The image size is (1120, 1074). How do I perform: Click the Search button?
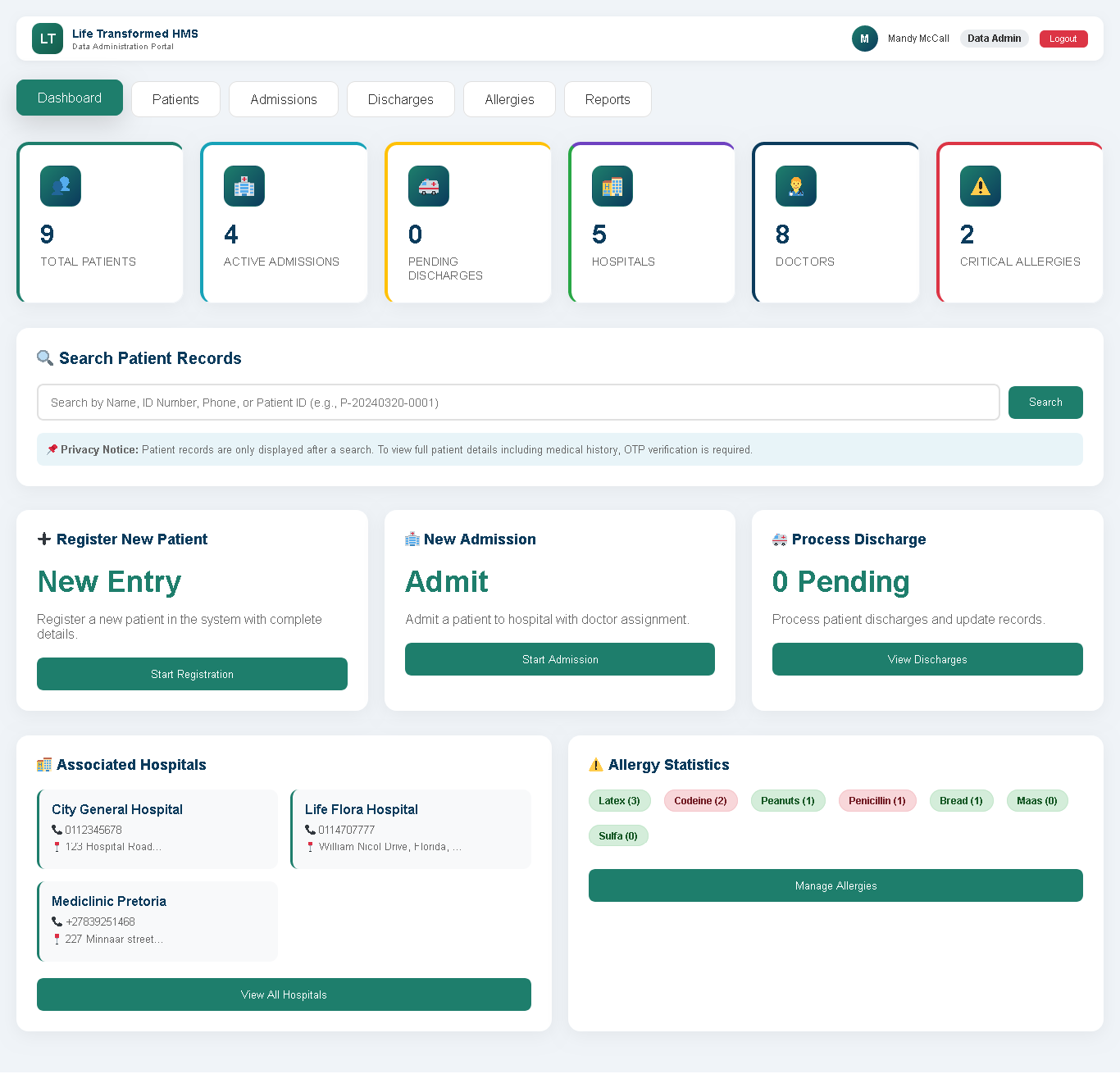point(1045,403)
